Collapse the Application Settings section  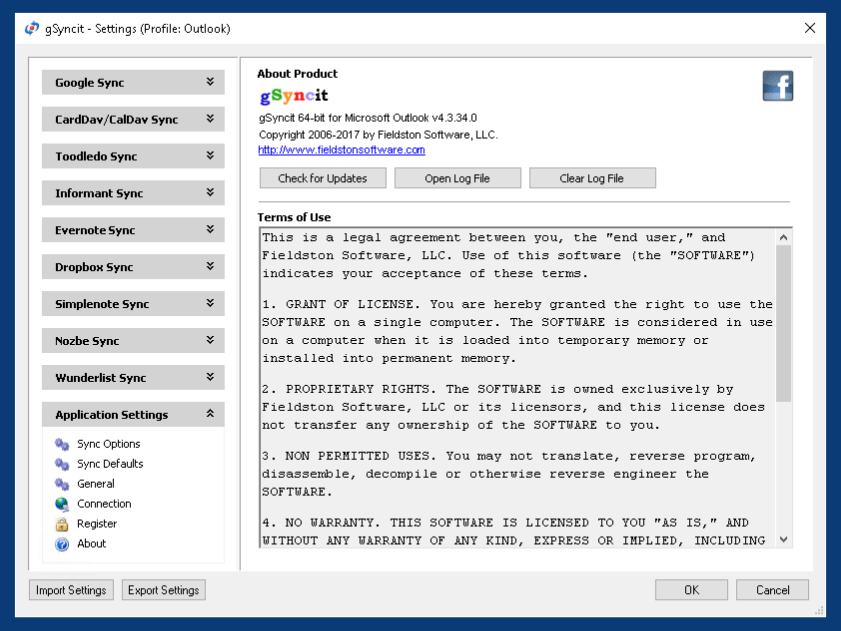[x=133, y=415]
